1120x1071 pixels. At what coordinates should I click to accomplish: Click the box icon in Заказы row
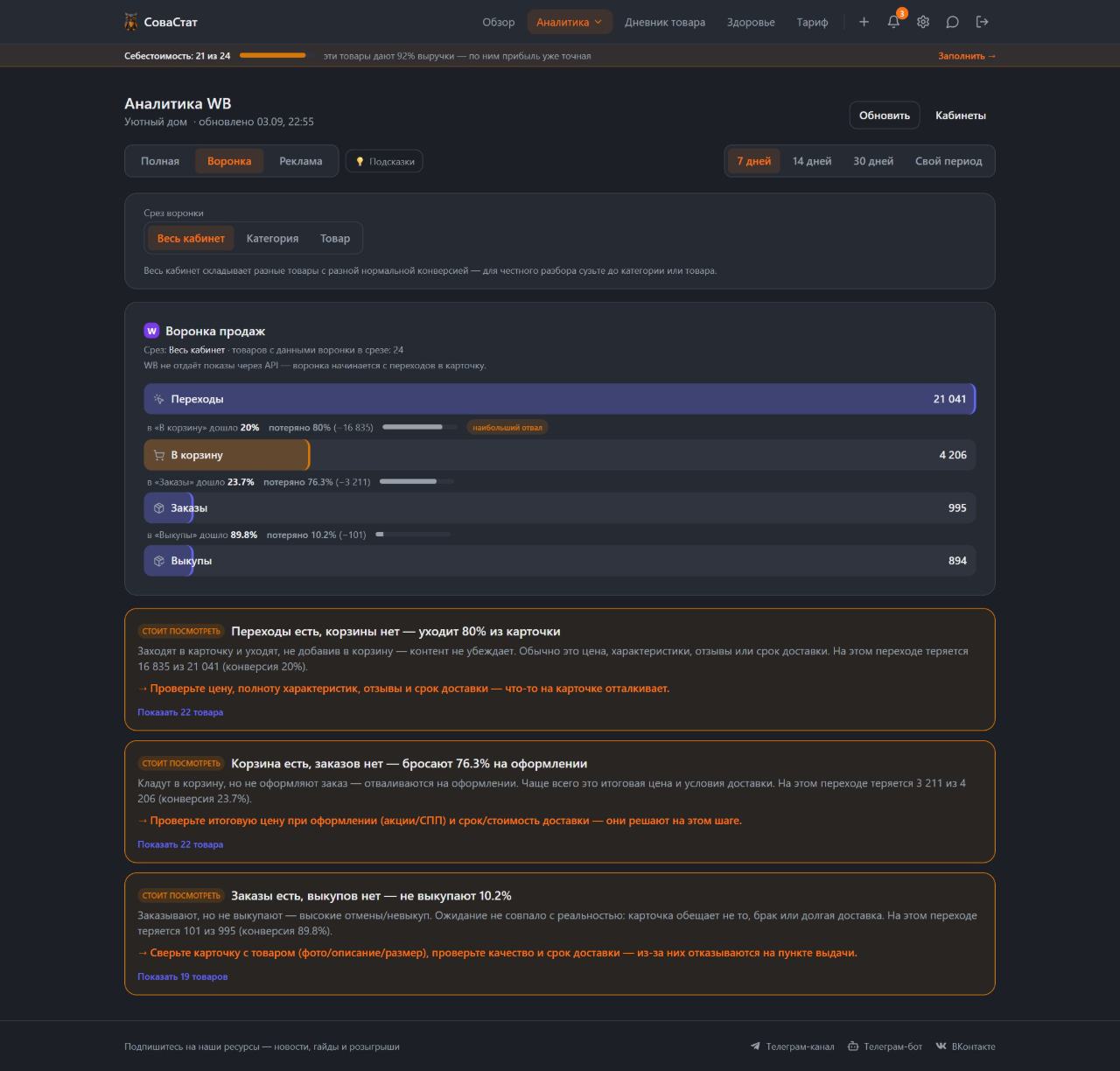[158, 508]
